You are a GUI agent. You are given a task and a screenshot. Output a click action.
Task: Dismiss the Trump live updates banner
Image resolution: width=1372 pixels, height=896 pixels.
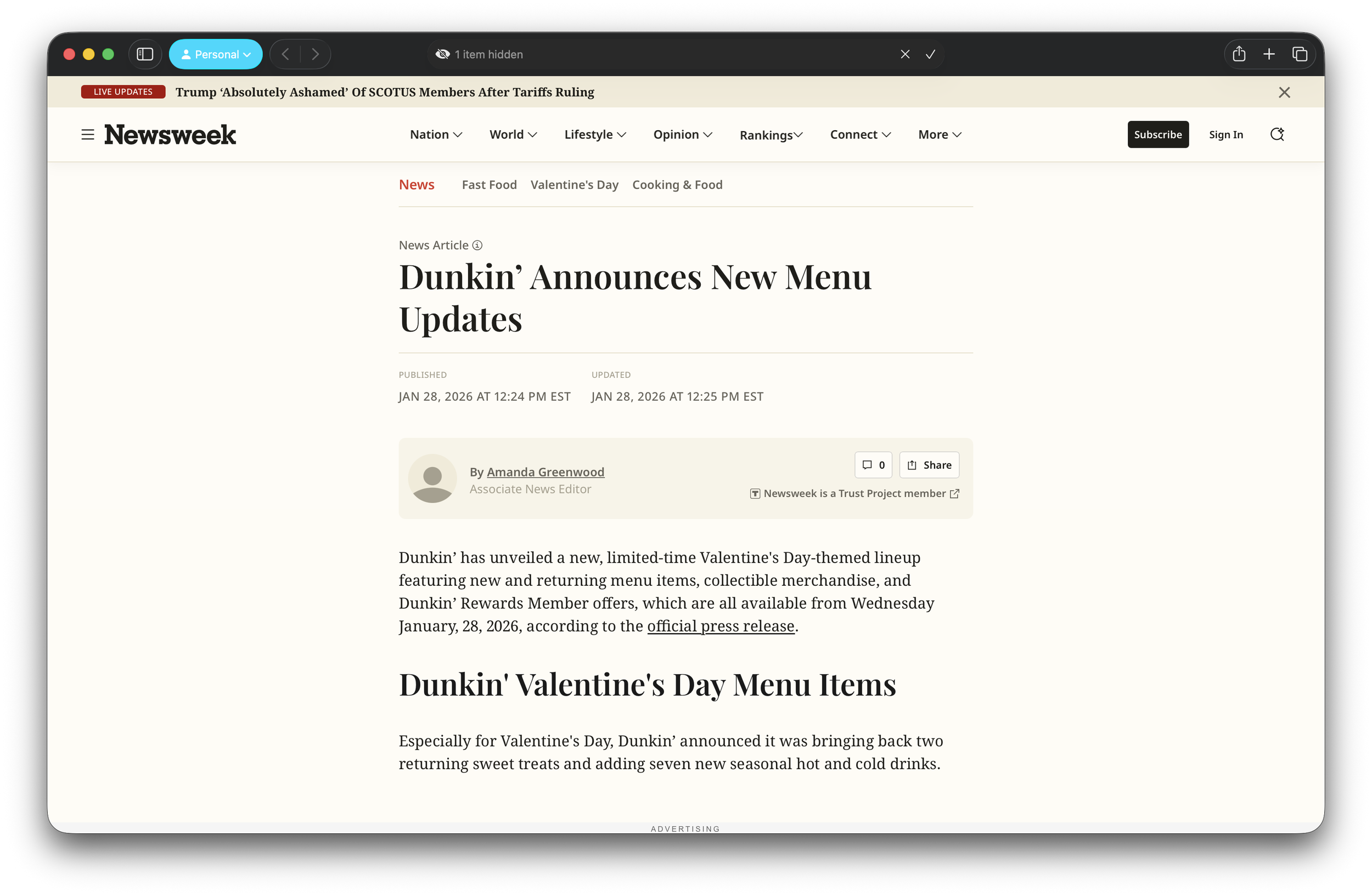click(x=1284, y=92)
